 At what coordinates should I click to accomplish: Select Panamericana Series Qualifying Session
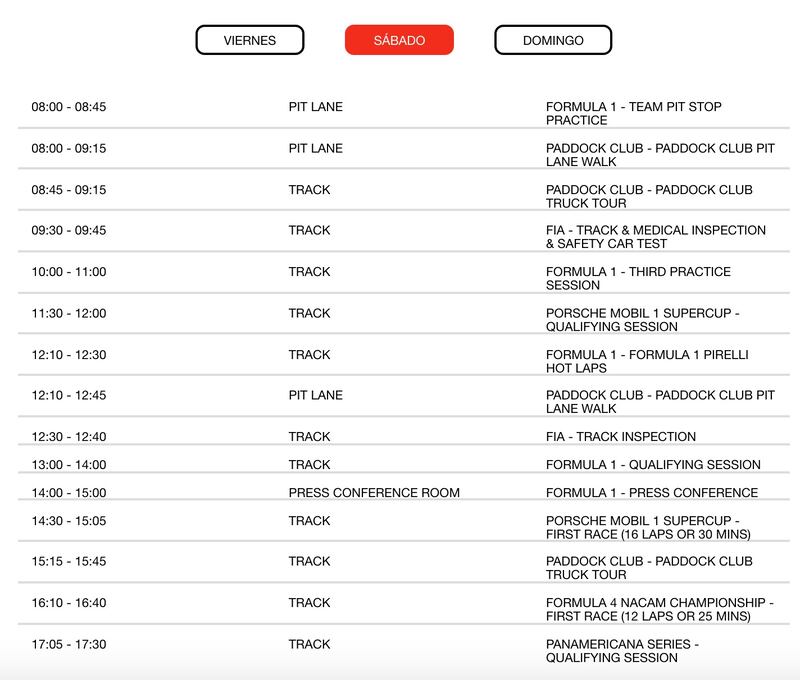[x=622, y=651]
